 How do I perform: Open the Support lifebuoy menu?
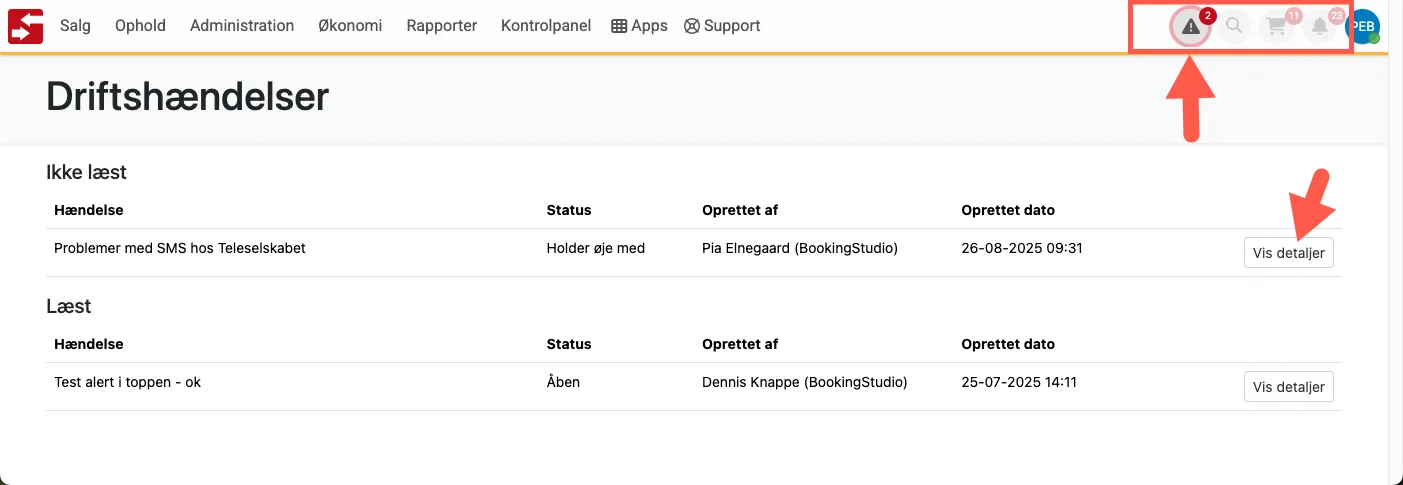click(x=722, y=26)
